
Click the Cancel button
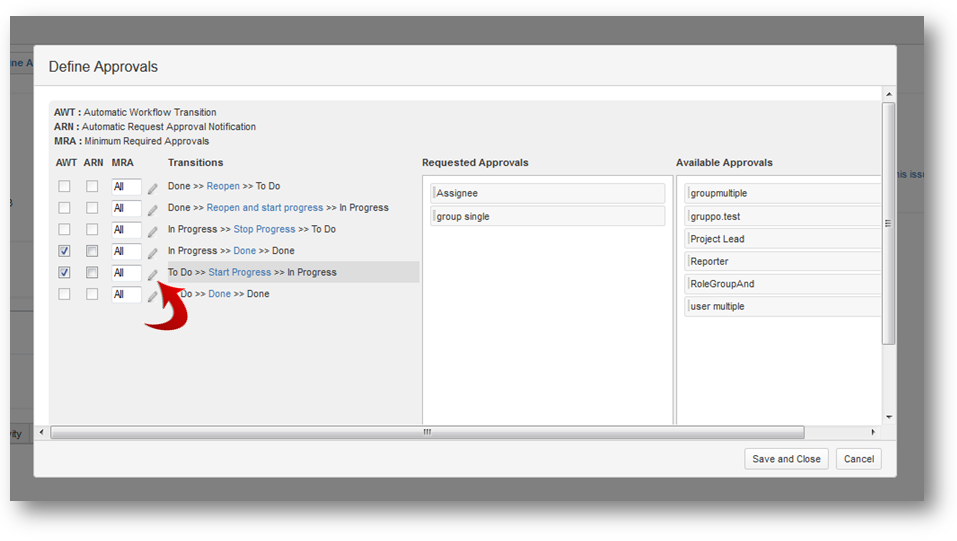[858, 459]
